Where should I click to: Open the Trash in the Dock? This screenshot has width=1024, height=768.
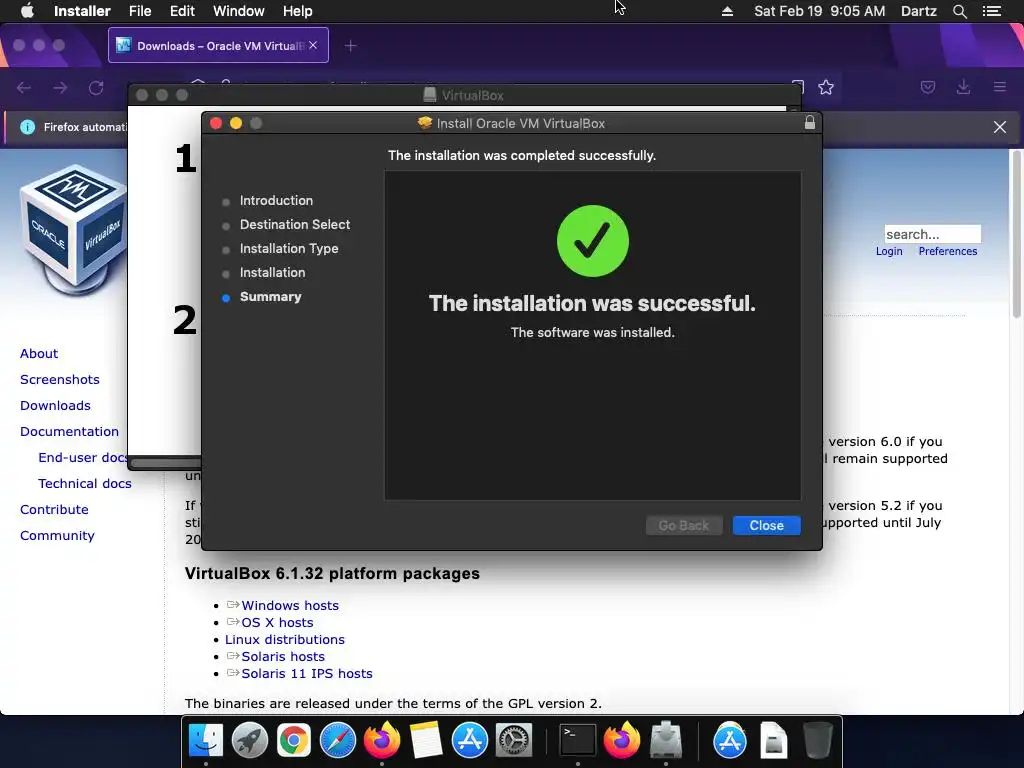coord(817,741)
